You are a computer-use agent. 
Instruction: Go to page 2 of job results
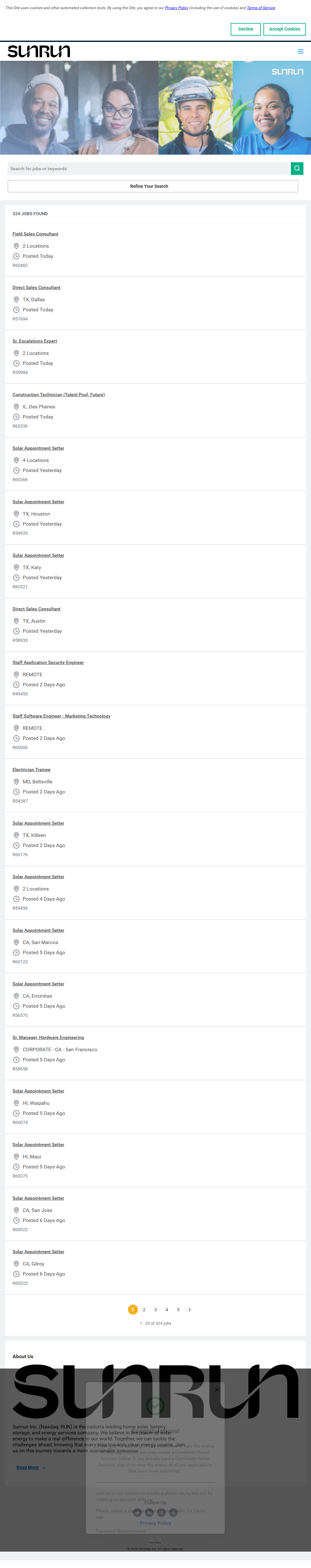144,1309
